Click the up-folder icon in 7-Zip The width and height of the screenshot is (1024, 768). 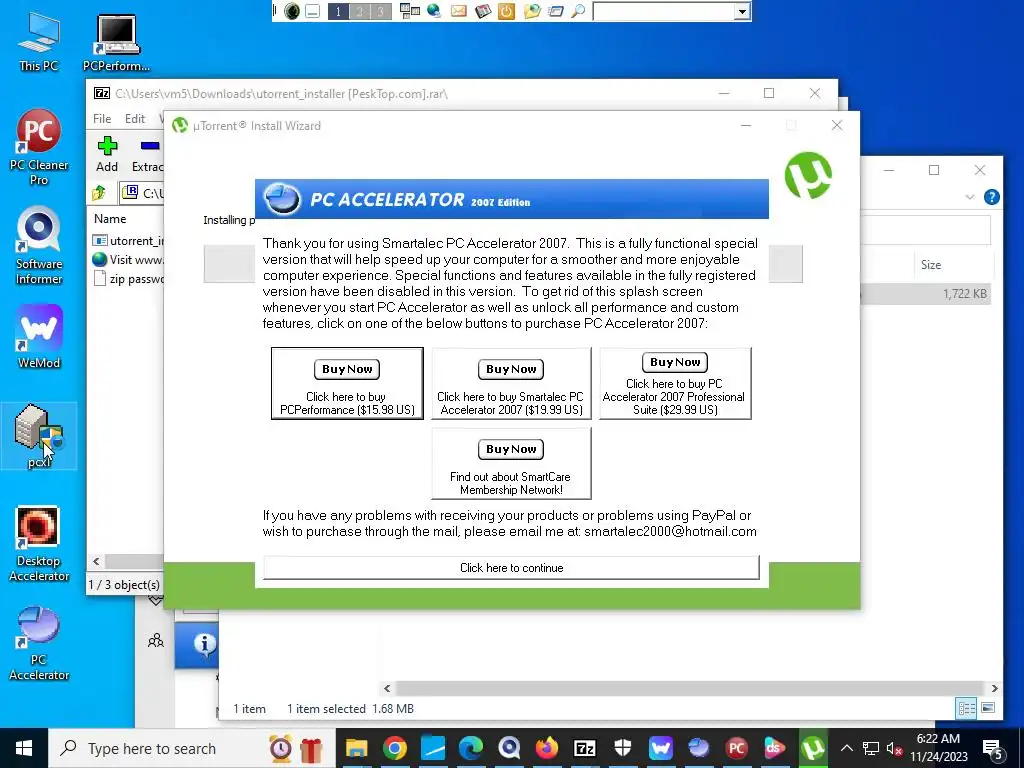click(x=99, y=193)
